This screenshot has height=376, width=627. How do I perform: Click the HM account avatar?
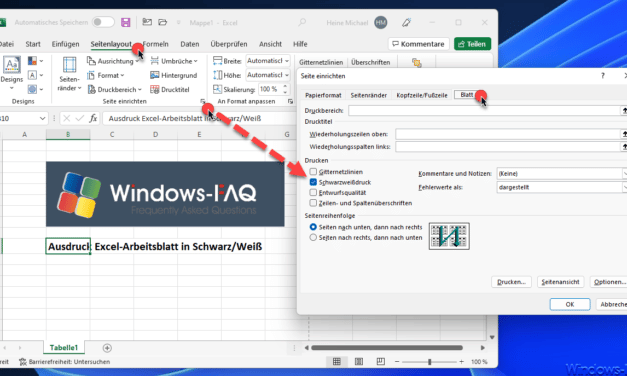tap(381, 22)
